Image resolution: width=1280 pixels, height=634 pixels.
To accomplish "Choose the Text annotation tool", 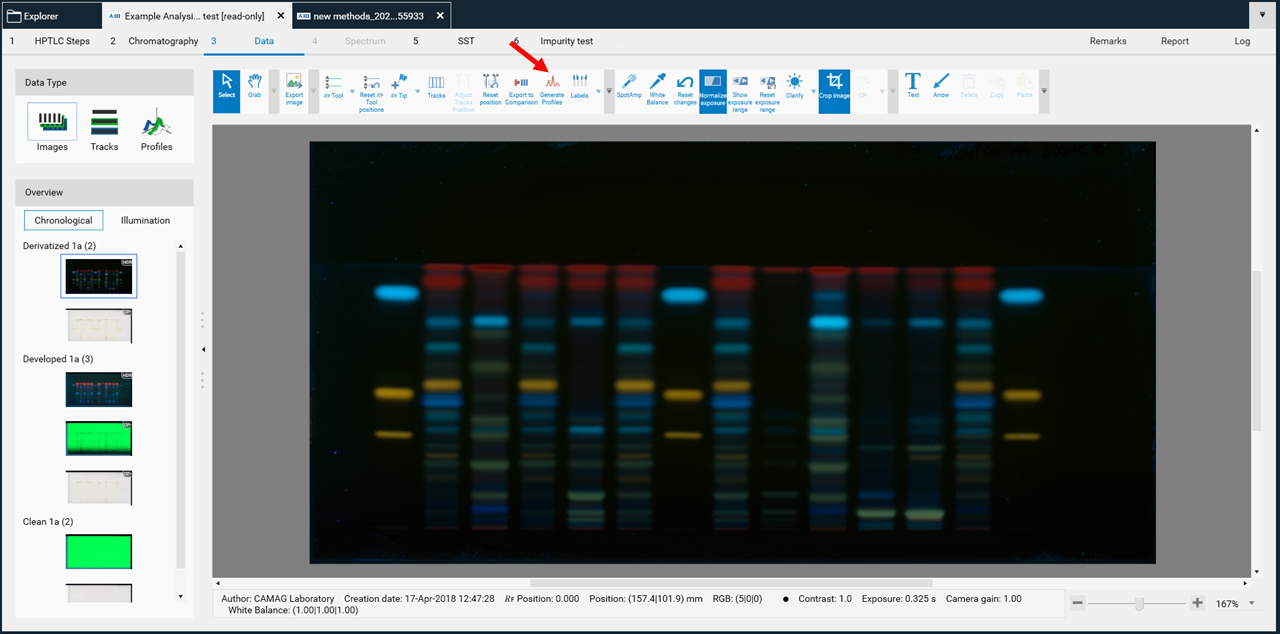I will pos(913,88).
